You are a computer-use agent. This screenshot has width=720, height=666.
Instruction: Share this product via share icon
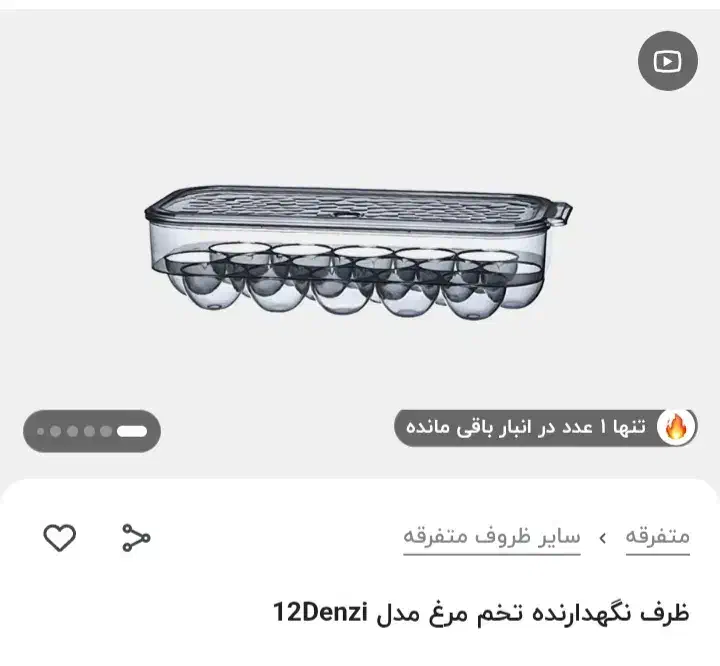(x=136, y=537)
